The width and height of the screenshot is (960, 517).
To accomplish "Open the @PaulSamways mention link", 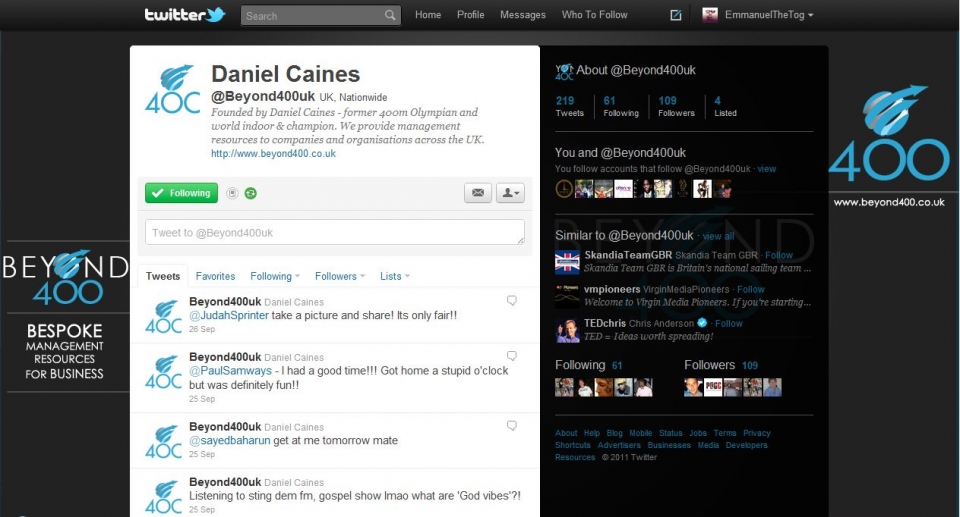I will click(x=230, y=371).
